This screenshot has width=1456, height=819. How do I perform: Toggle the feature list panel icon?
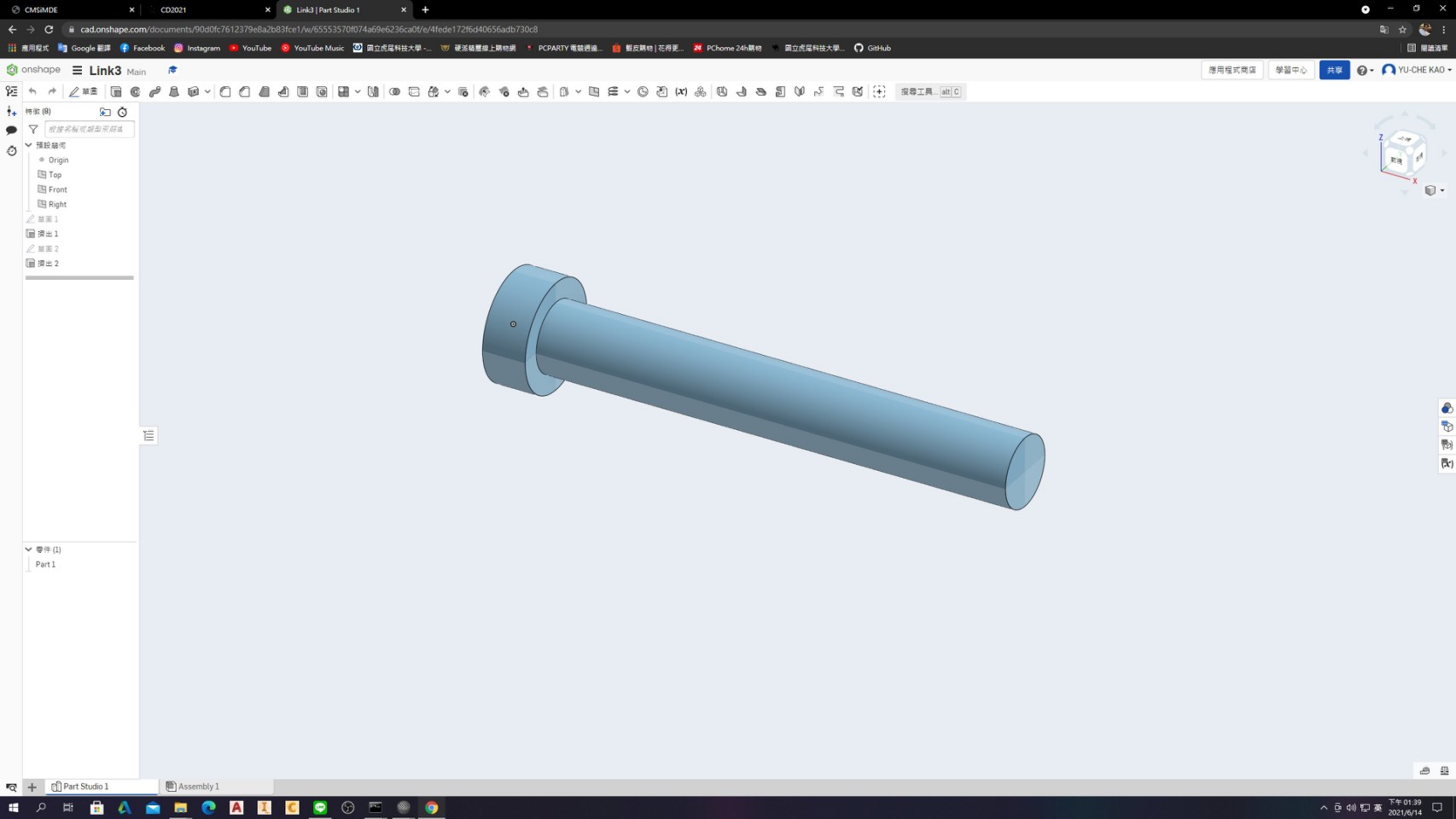[x=11, y=91]
